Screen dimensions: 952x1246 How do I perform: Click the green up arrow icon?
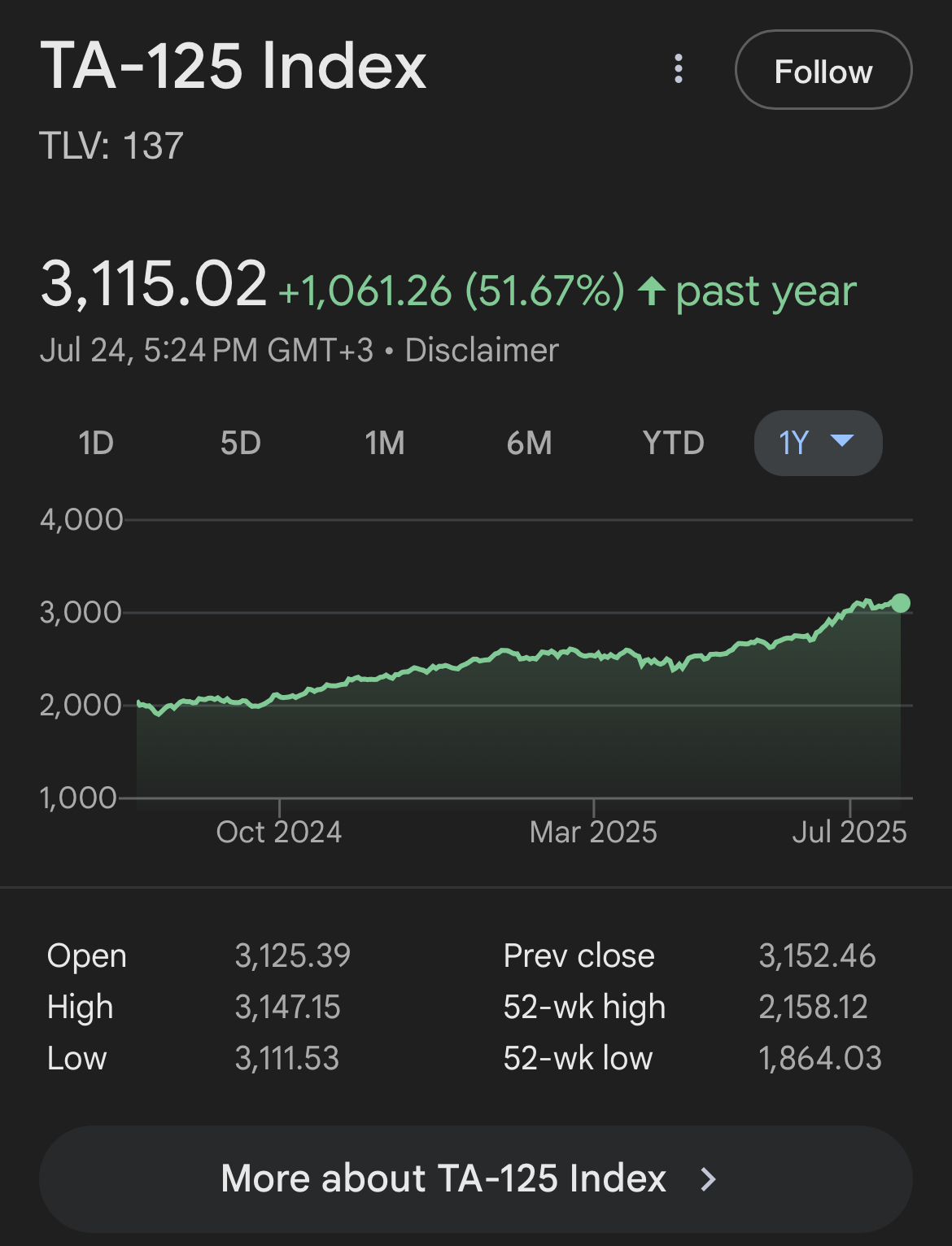[651, 291]
